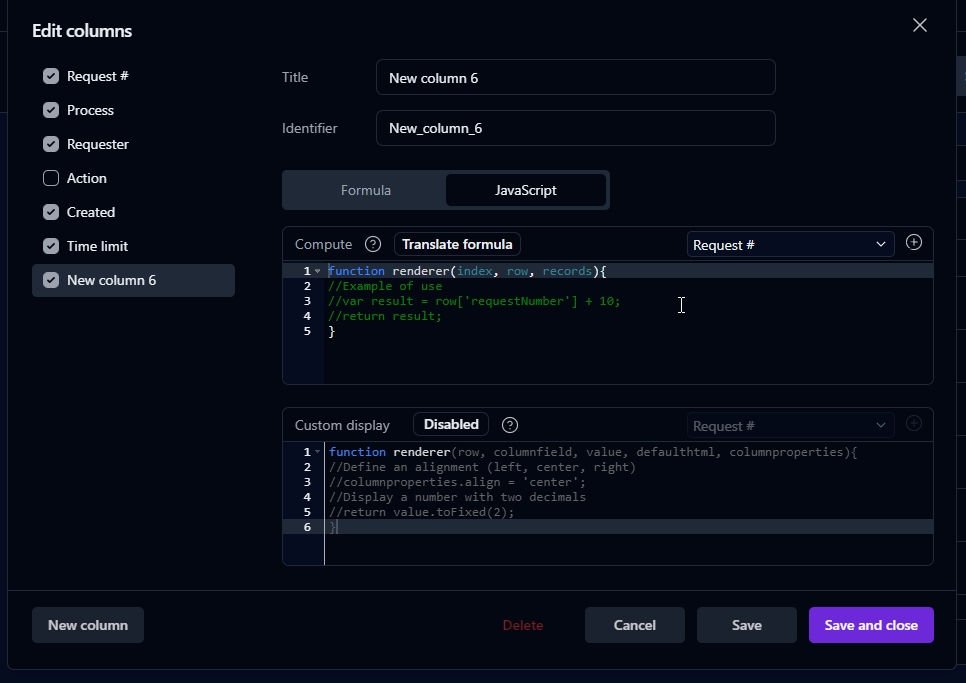This screenshot has width=966, height=683.
Task: Select New column 6 in column list
Action: (134, 280)
